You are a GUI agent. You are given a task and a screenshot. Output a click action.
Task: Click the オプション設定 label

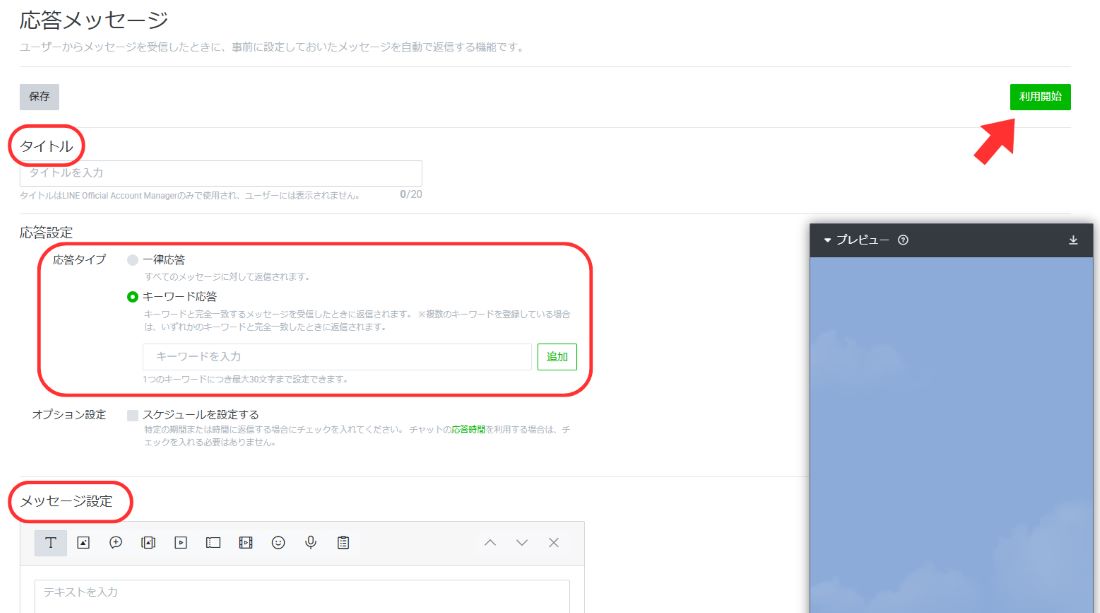tap(69, 415)
